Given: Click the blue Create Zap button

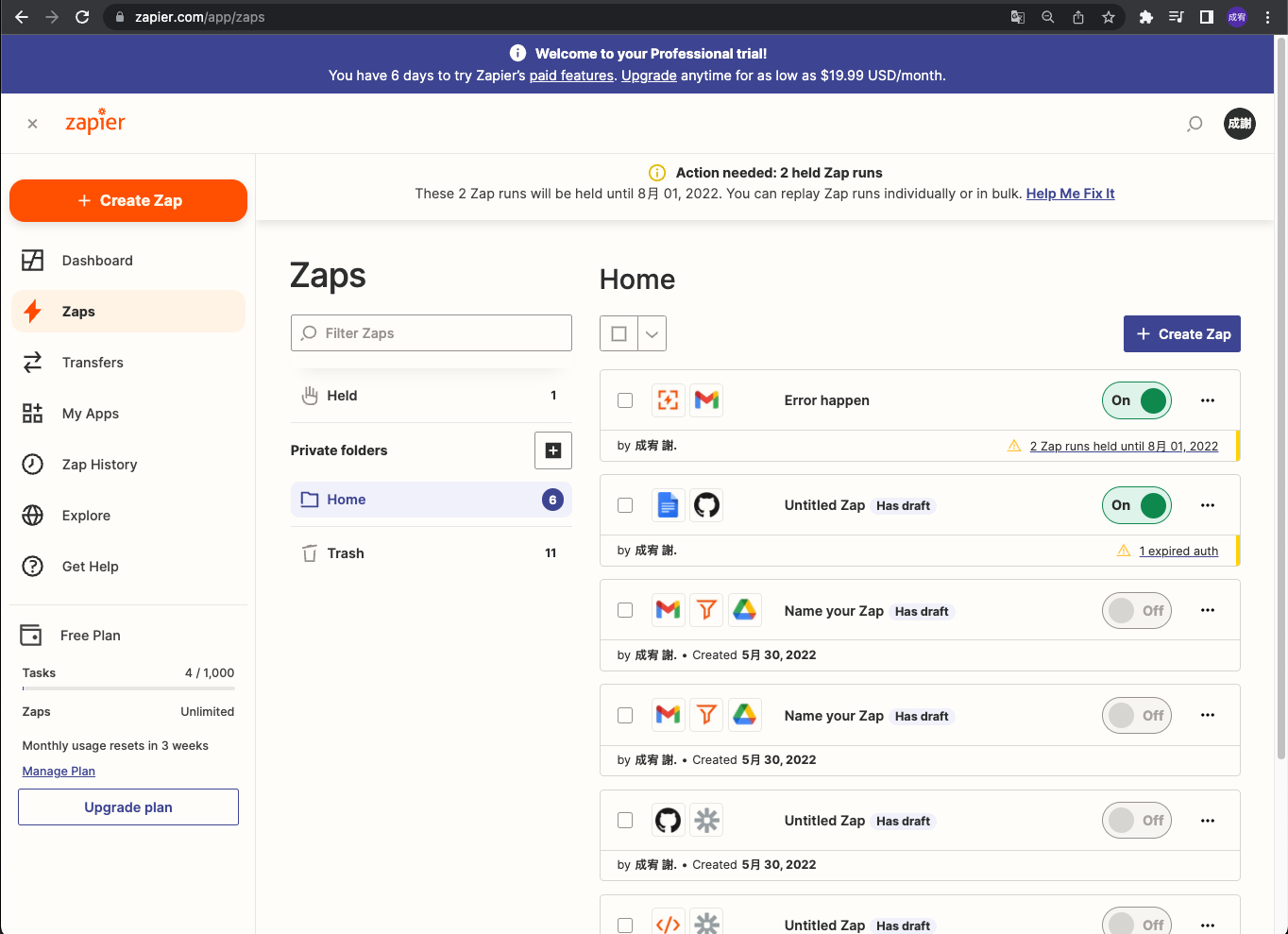Looking at the screenshot, I should [1182, 334].
